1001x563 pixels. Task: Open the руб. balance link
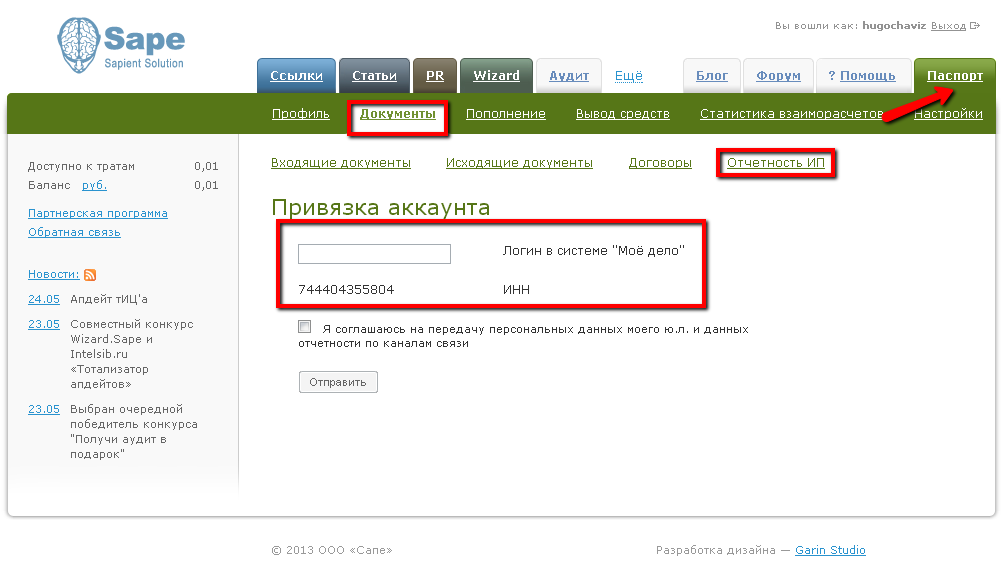[x=94, y=185]
